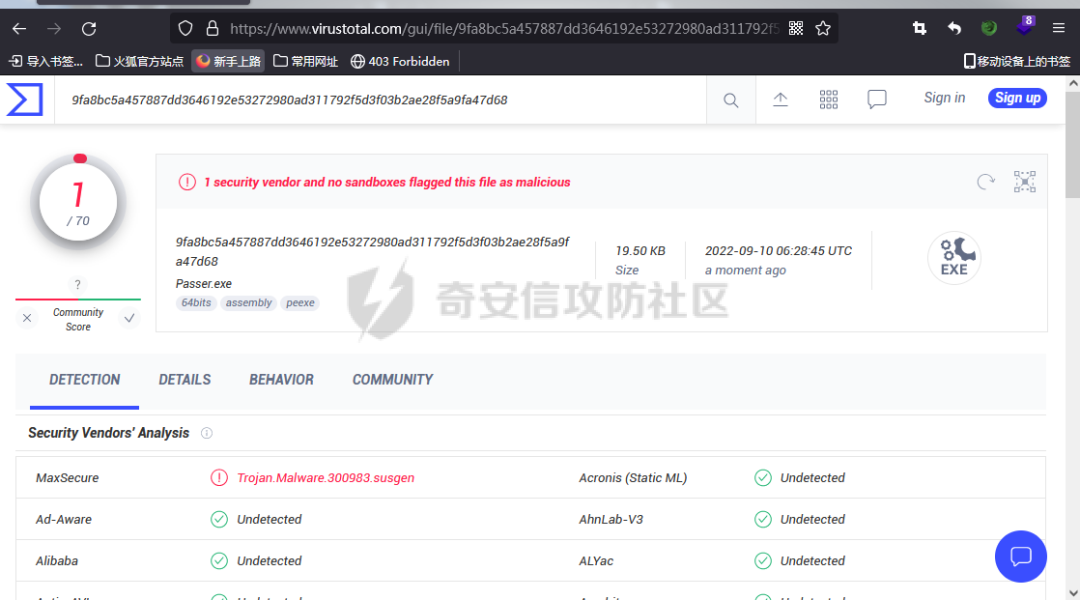Screen dimensions: 1080x600
Task: Open the notifications comment icon
Action: [x=877, y=100]
